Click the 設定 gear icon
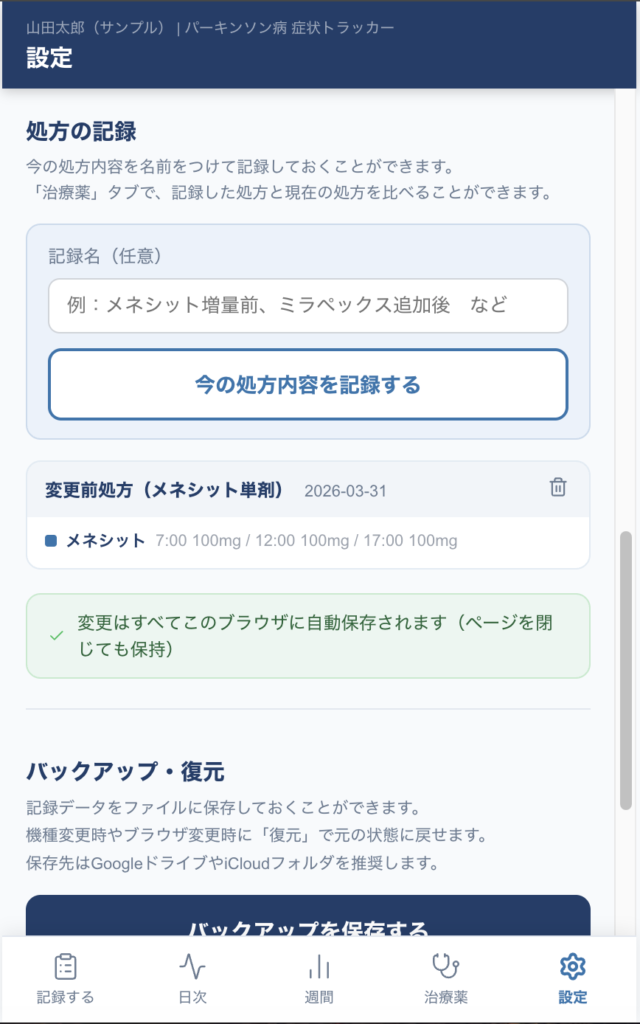The image size is (640, 1024). pyautogui.click(x=572, y=966)
